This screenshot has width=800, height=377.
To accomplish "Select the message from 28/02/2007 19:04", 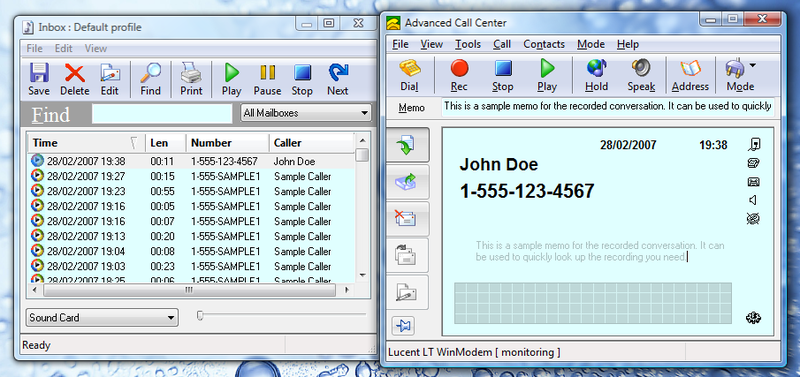I will click(x=191, y=251).
